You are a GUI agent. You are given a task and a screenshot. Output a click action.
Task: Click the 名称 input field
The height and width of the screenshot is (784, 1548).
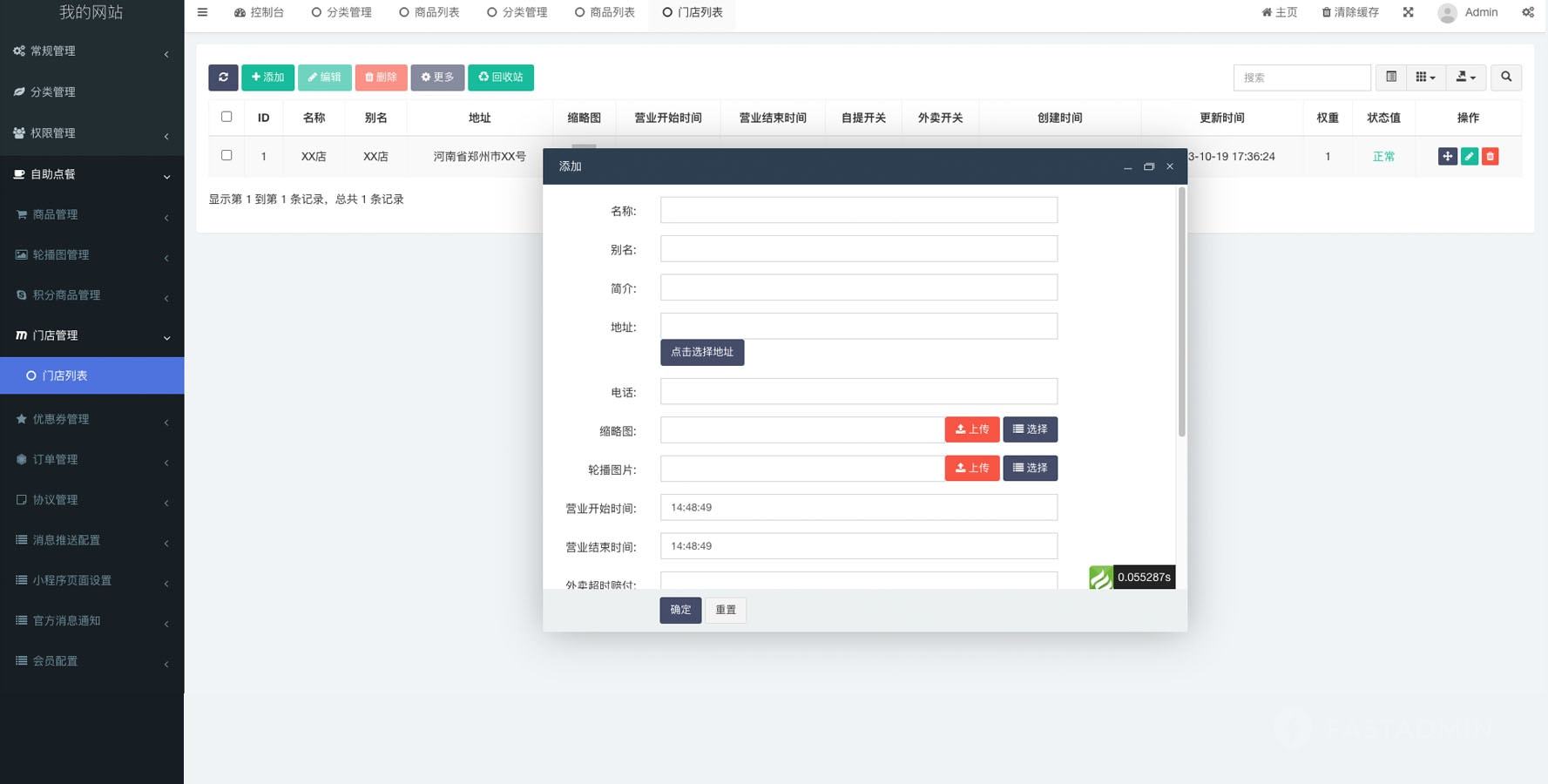point(858,210)
